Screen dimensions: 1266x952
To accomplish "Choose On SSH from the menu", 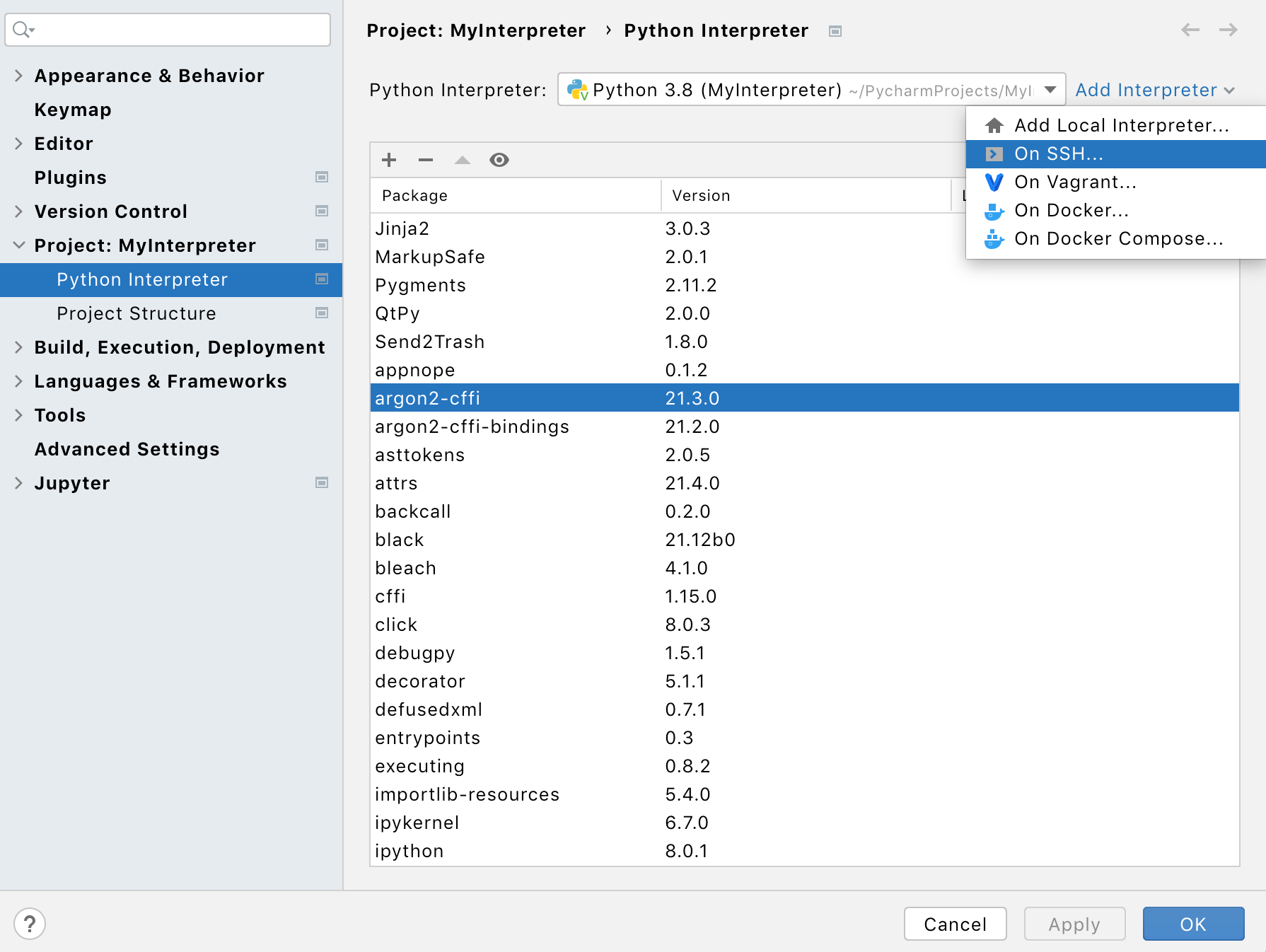I will click(1115, 153).
